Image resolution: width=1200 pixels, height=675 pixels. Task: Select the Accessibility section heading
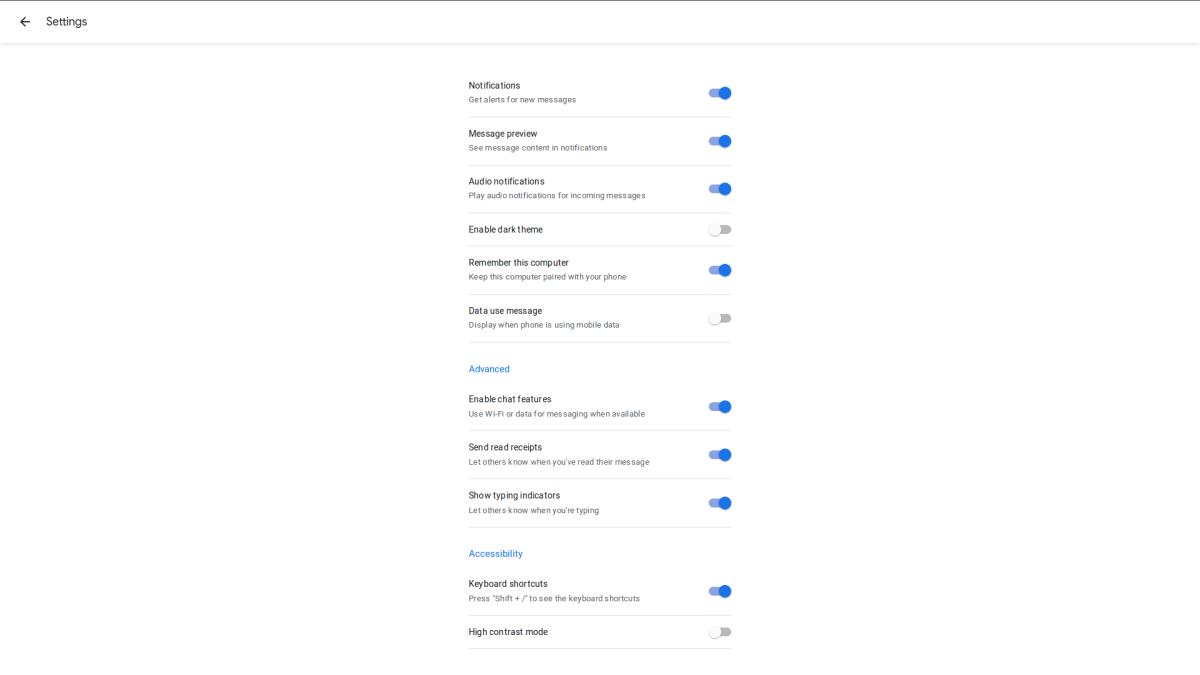tap(495, 554)
